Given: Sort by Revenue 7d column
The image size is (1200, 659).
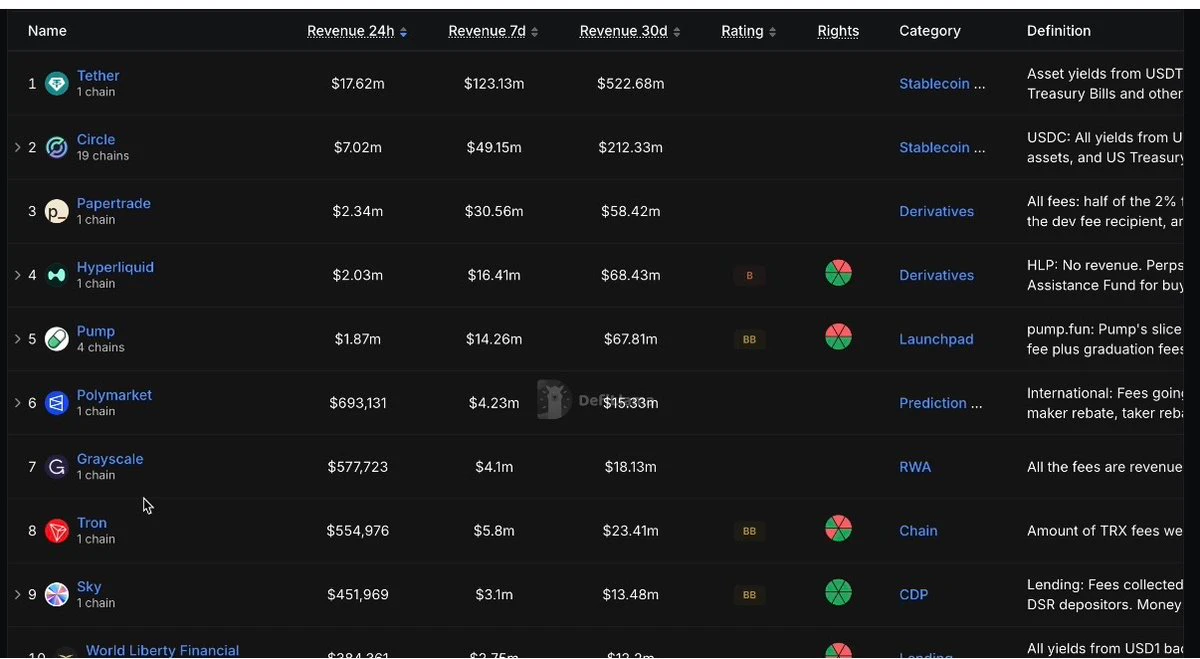Looking at the screenshot, I should point(493,32).
